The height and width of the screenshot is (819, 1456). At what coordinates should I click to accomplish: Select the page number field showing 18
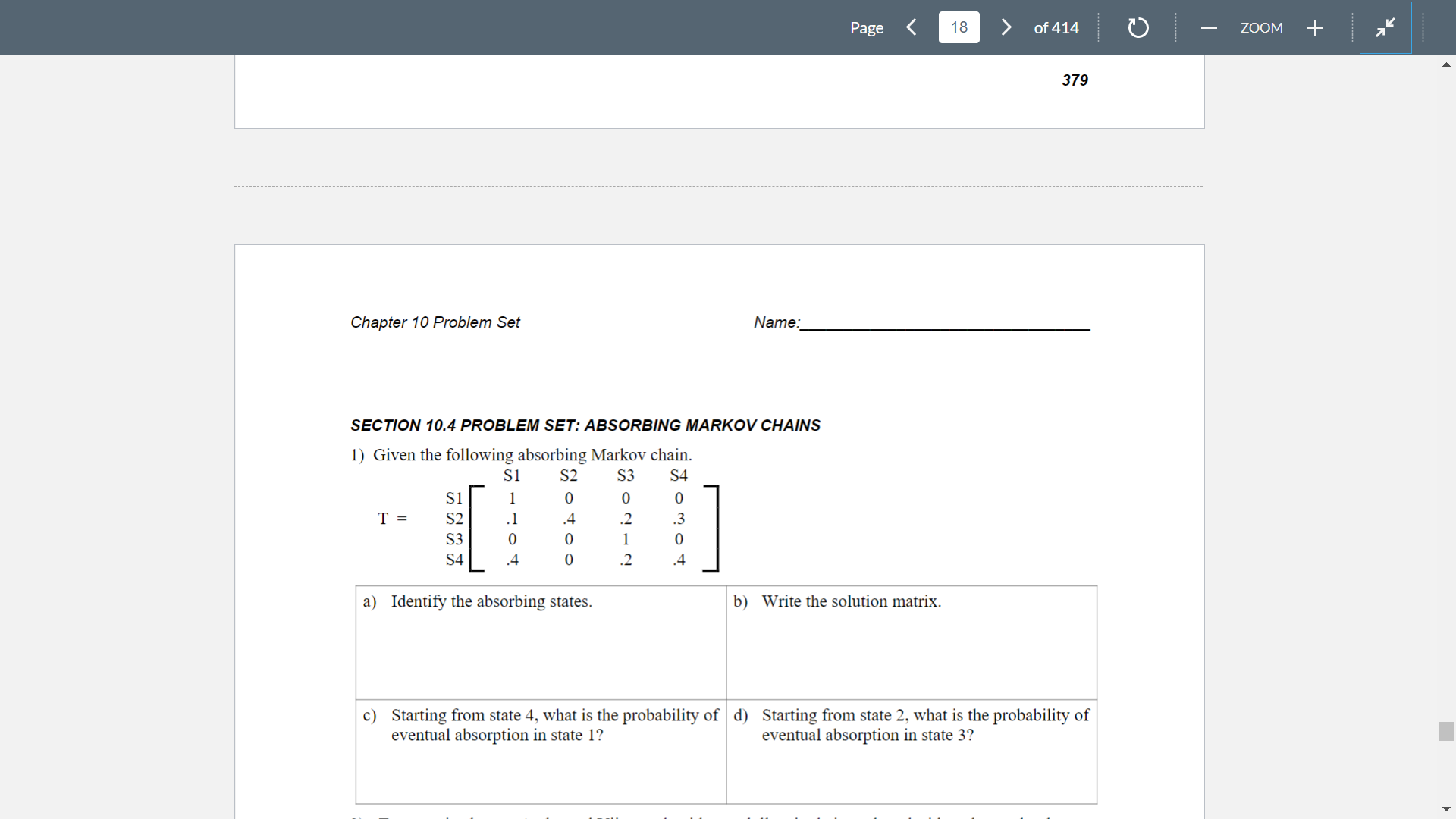[959, 27]
